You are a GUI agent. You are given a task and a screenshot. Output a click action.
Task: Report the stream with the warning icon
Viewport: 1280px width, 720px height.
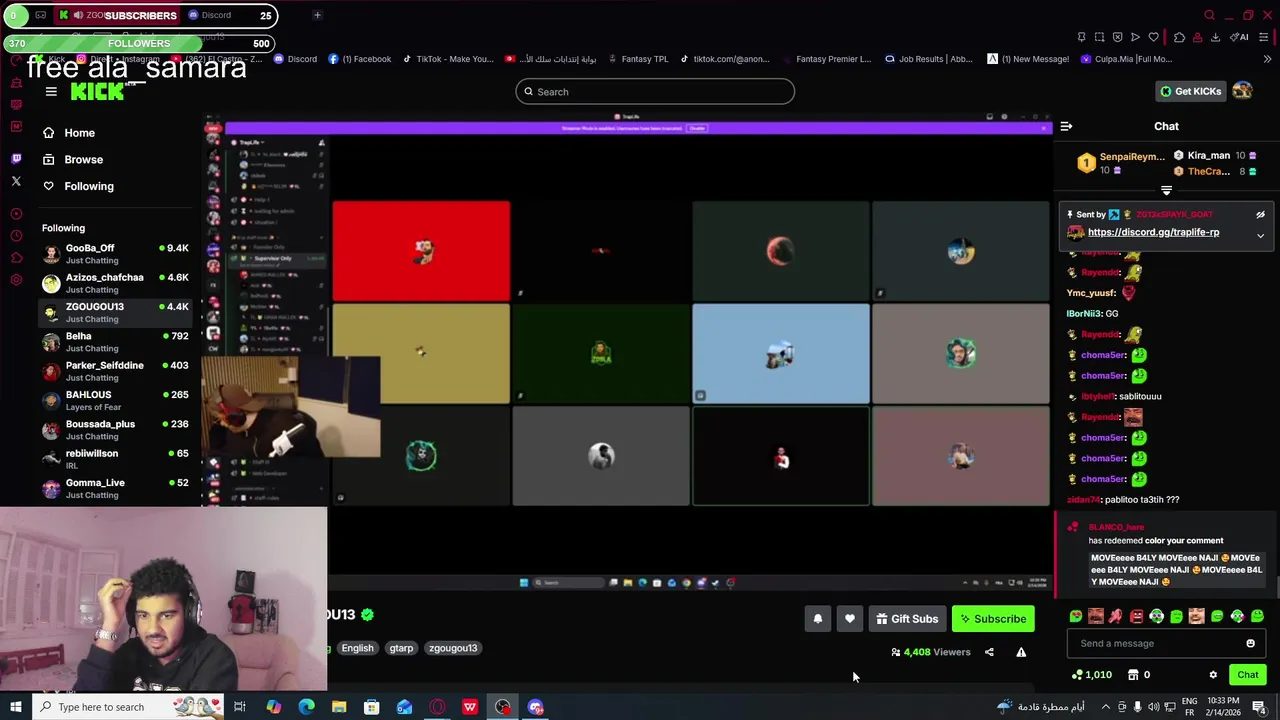tap(1021, 652)
